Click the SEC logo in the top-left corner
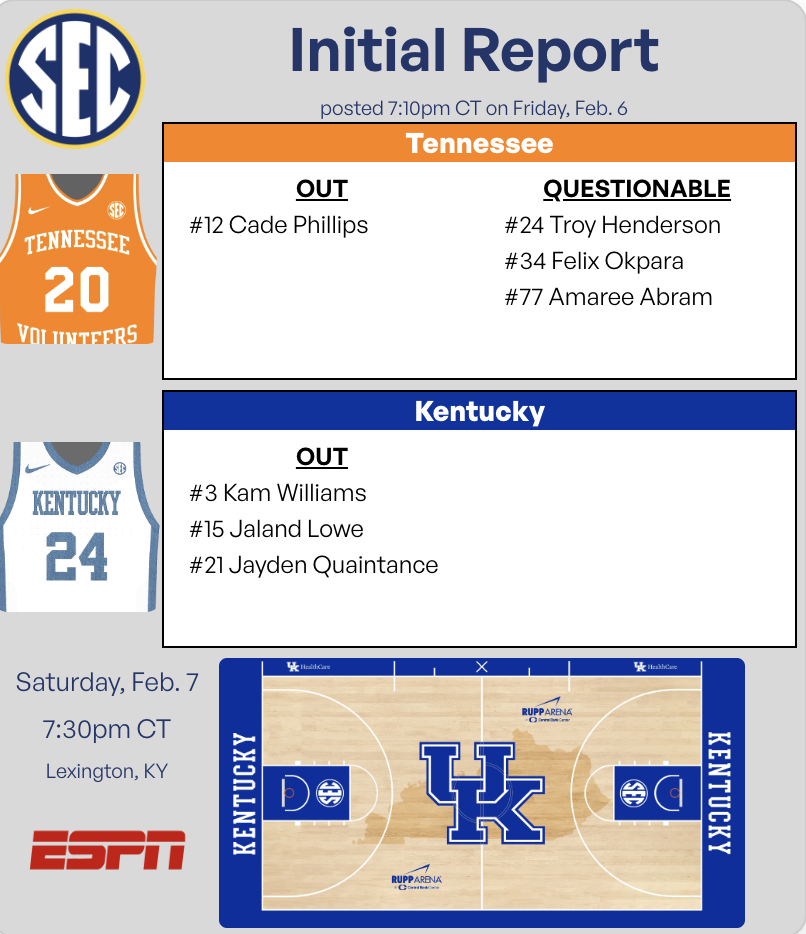This screenshot has height=934, width=806. pyautogui.click(x=75, y=77)
